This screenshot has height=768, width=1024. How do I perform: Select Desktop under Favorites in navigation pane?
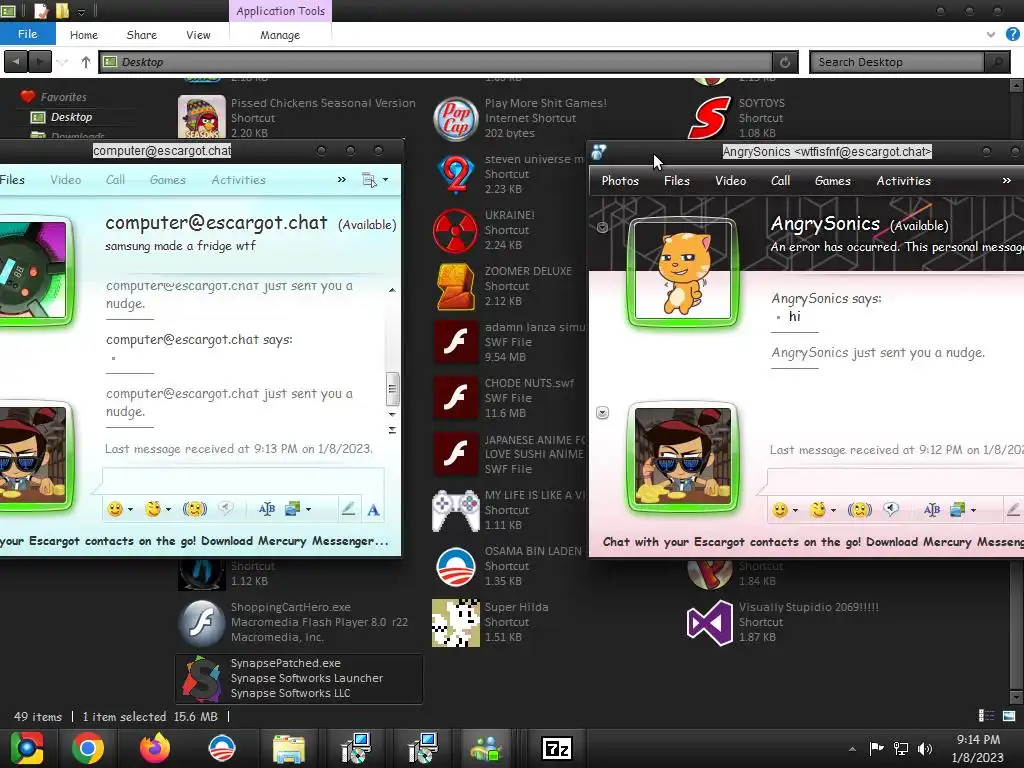(x=71, y=117)
